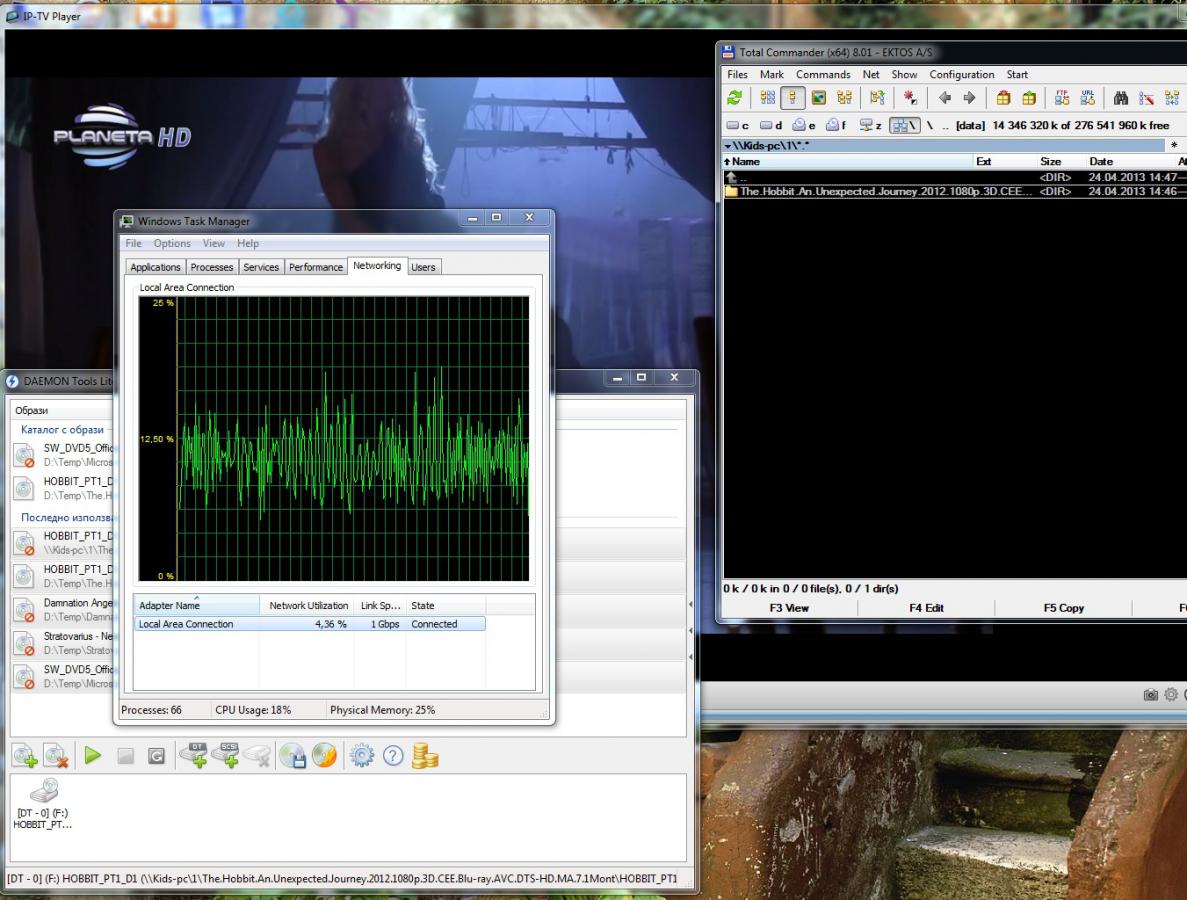Click the create disc image icon in DAEMON Tools
1187x900 pixels.
(x=293, y=755)
